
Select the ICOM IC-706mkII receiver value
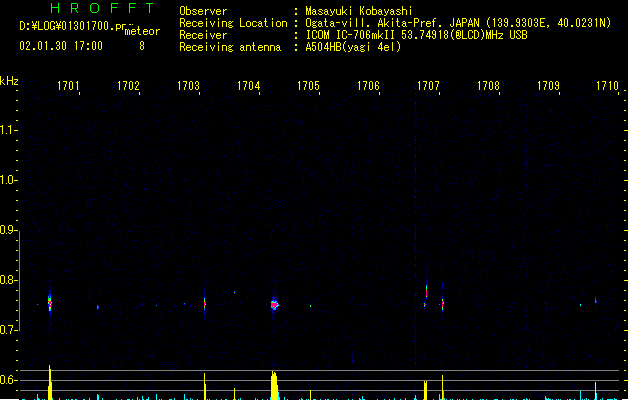(416, 35)
